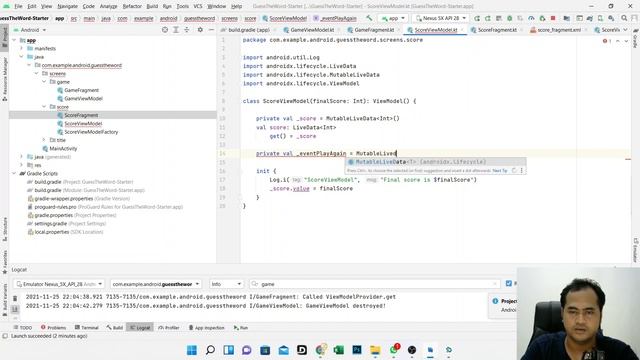Open the Gradle side panel tab
640x360 pixels.
tap(636, 38)
